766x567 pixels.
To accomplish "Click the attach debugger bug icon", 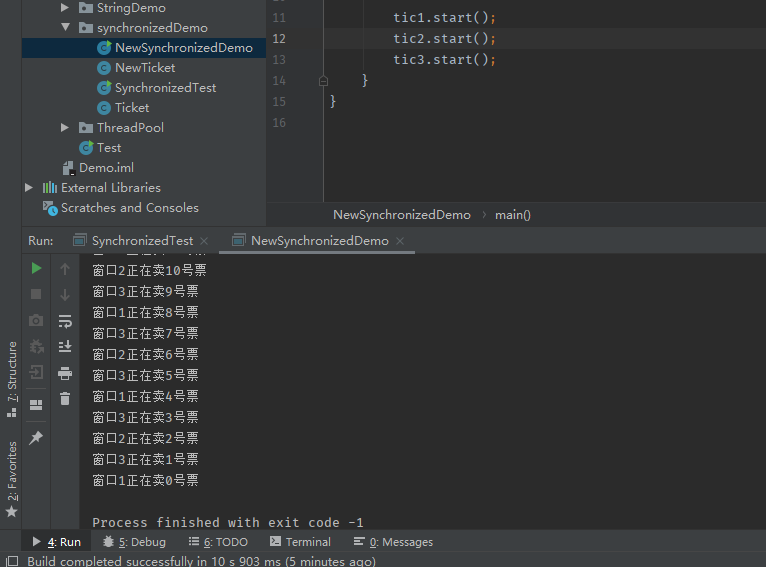I will coord(36,347).
